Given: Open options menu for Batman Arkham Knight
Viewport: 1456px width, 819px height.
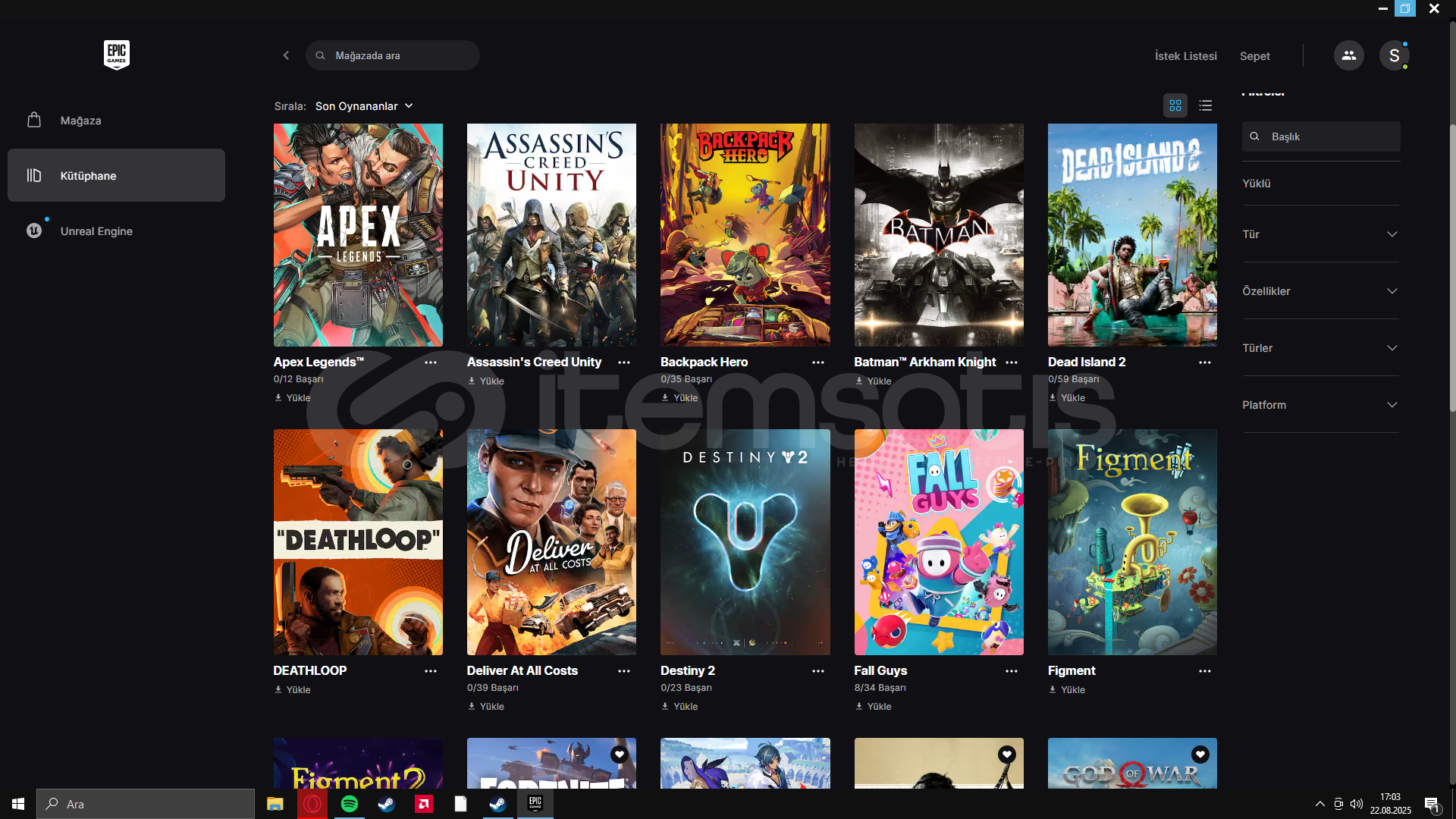Looking at the screenshot, I should coord(1012,362).
